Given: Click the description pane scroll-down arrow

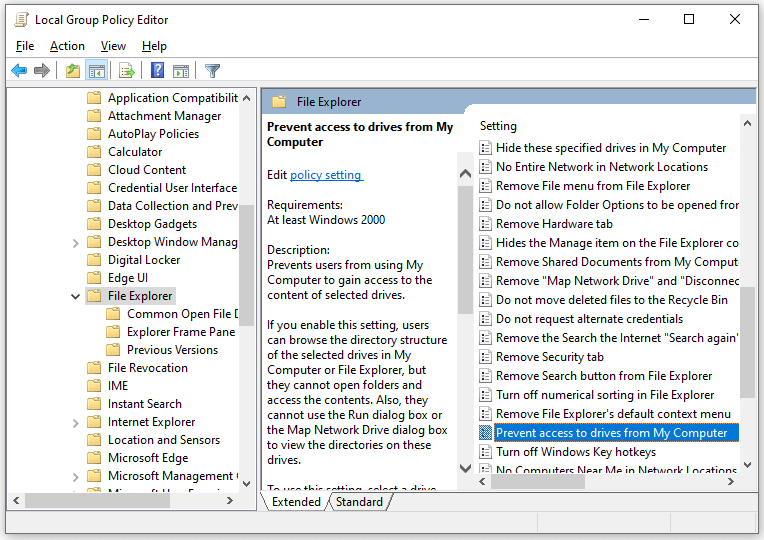Looking at the screenshot, I should tap(466, 468).
